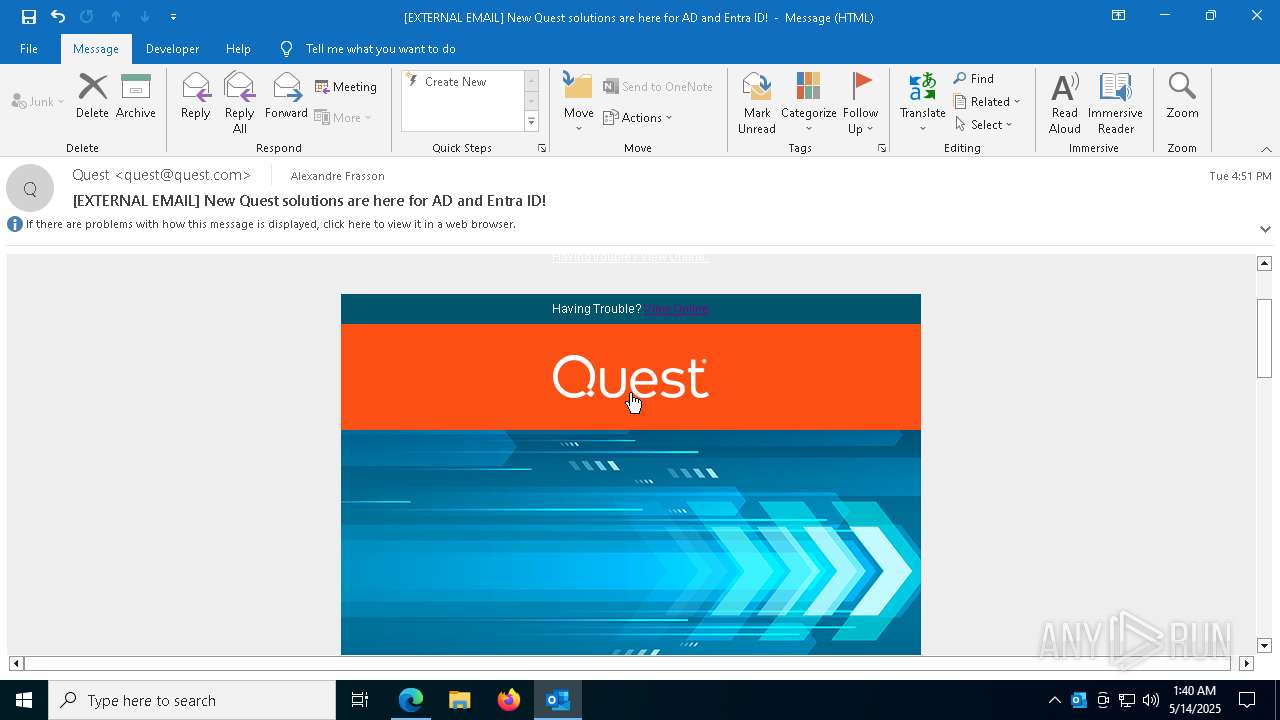Expand the message header chevron
The height and width of the screenshot is (720, 1280).
click(1265, 229)
